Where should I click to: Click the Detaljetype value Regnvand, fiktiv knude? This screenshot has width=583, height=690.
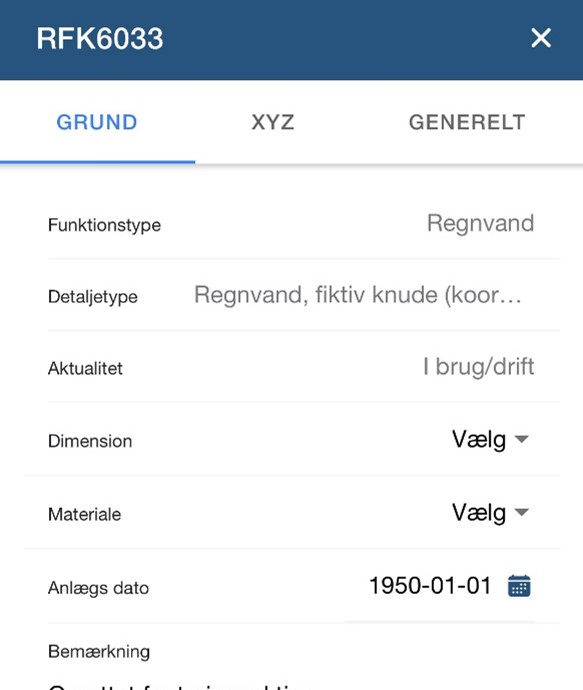click(x=358, y=295)
